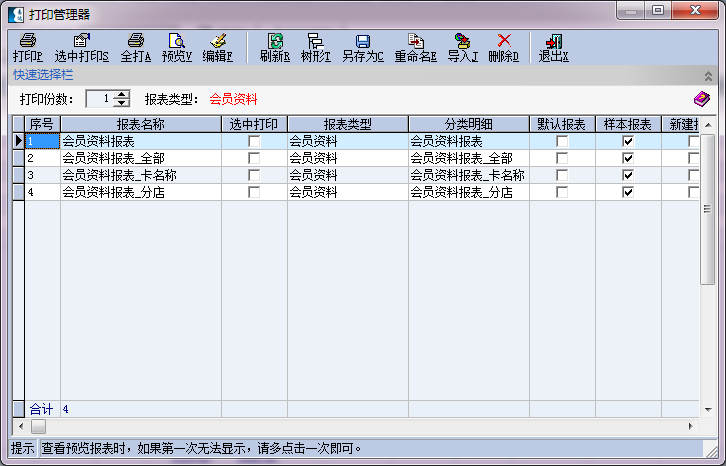Image resolution: width=726 pixels, height=466 pixels.
Task: Click the 重命名 (Rename) toolbar icon
Action: (415, 47)
